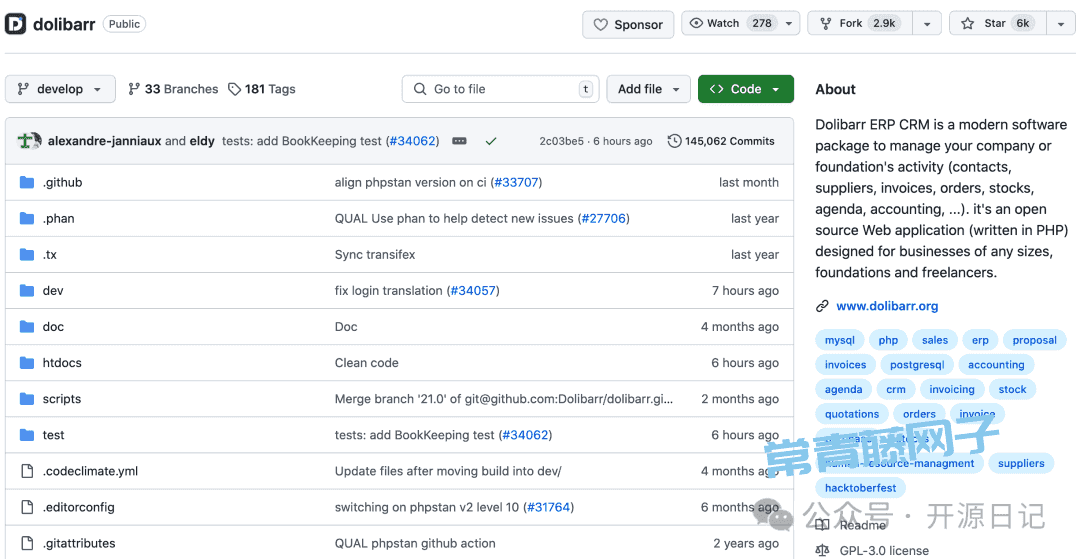Click the dev folder icon
Screen dimensions: 1080x559
click(27, 291)
